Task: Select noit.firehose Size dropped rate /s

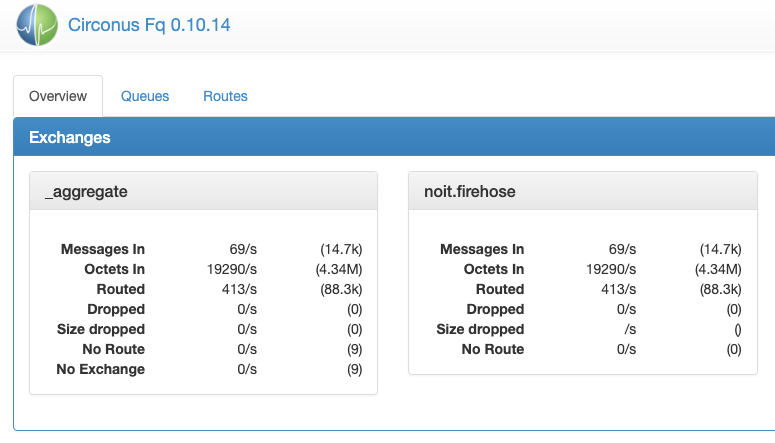Action: [630, 329]
